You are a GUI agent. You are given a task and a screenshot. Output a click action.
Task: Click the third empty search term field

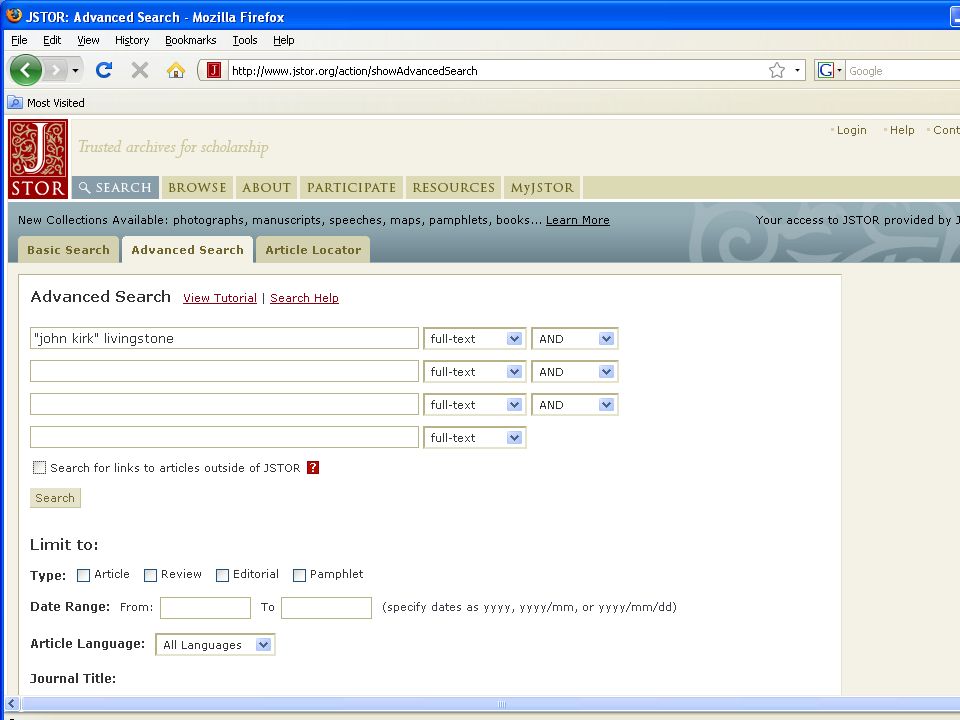click(224, 404)
